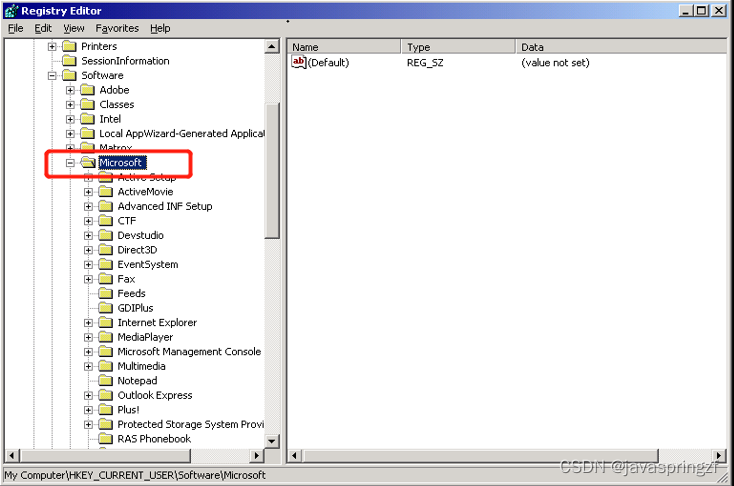Click the Name column header

pyautogui.click(x=344, y=47)
